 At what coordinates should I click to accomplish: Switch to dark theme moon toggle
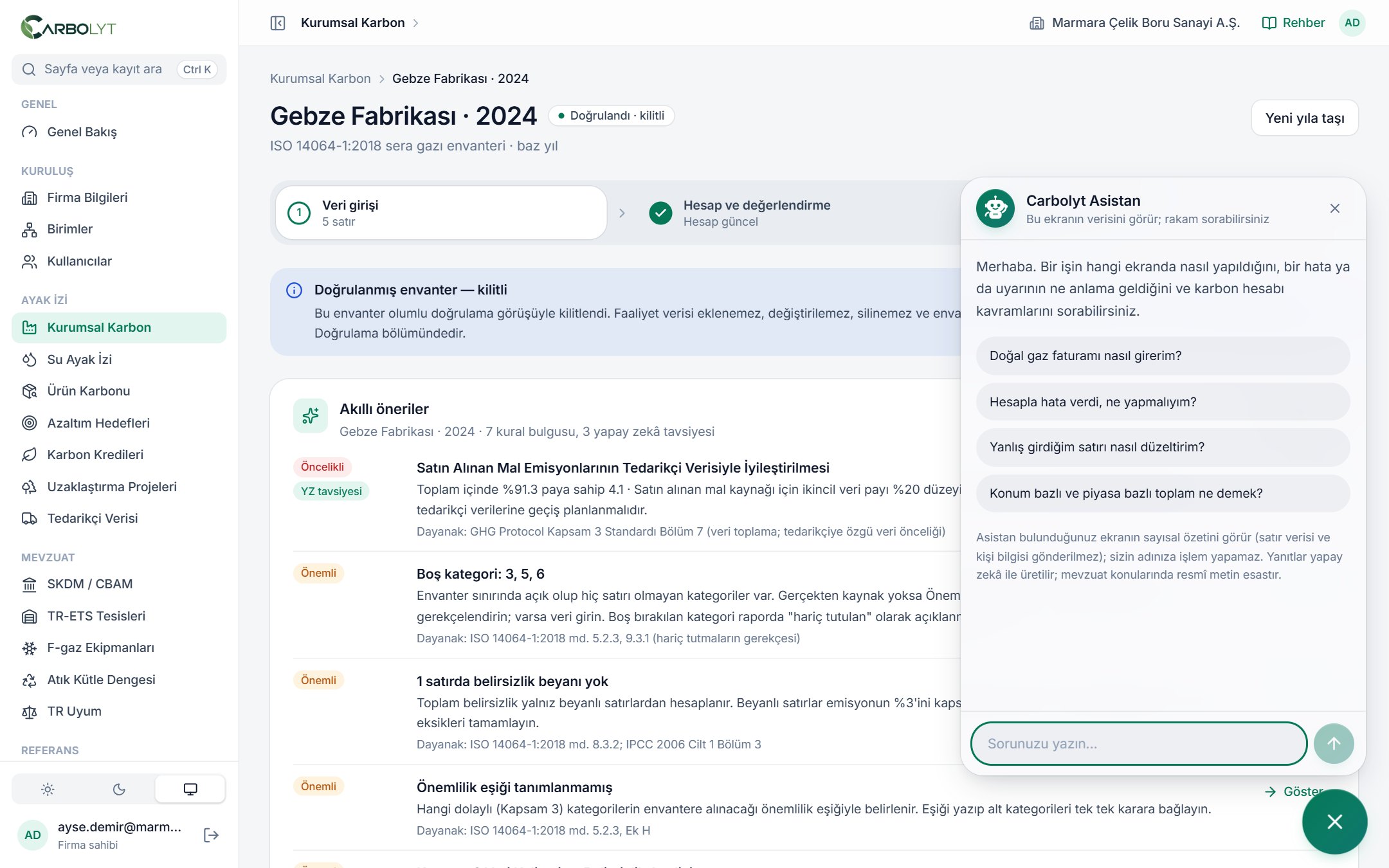[x=119, y=789]
